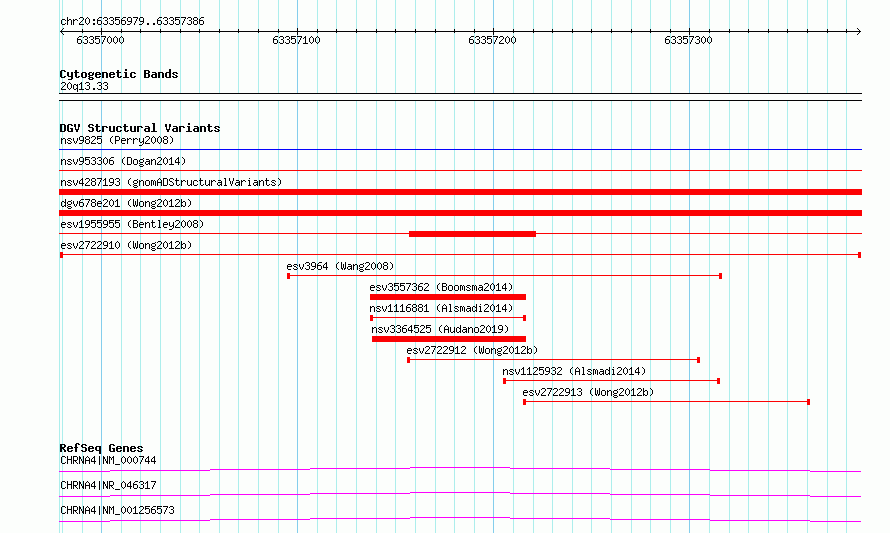Click the thick red dgv678e201 bar
This screenshot has width=890, height=533.
pos(460,213)
